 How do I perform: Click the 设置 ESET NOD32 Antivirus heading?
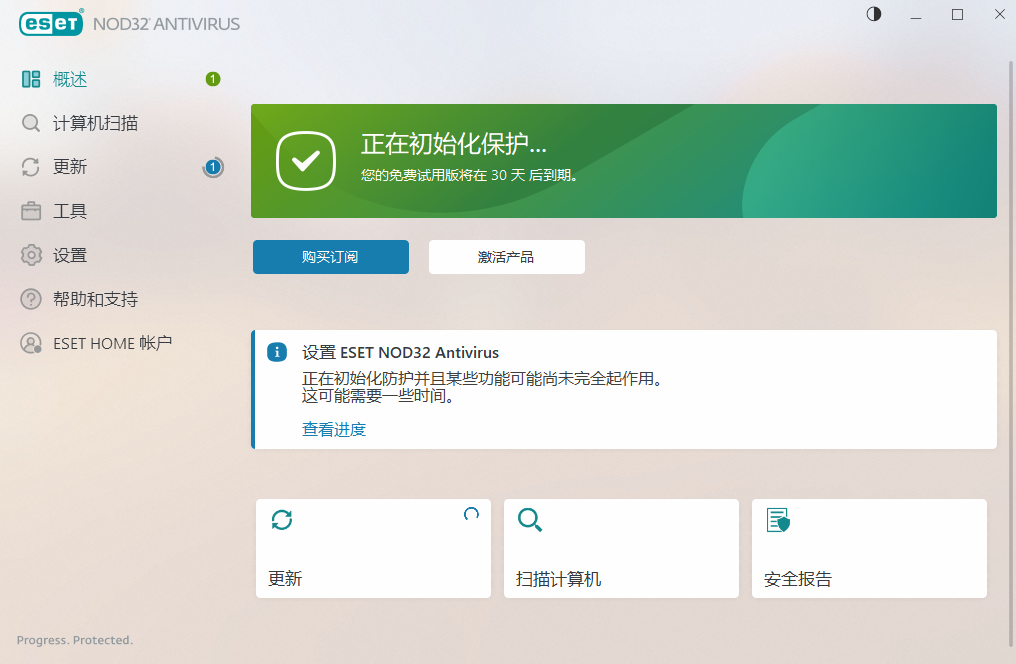(x=400, y=352)
